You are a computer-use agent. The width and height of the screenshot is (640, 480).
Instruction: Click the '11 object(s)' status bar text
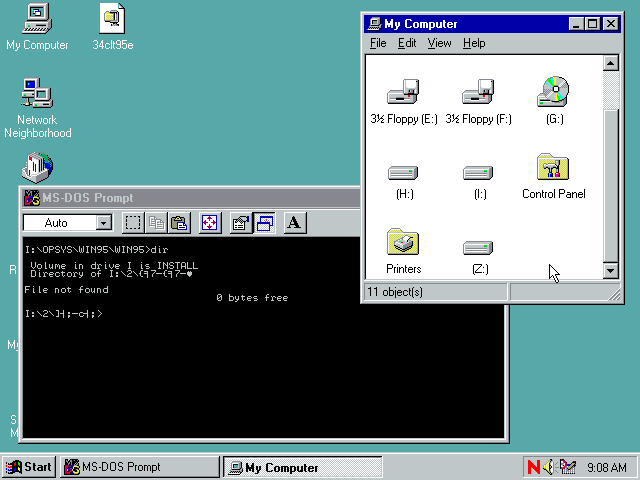(x=395, y=292)
